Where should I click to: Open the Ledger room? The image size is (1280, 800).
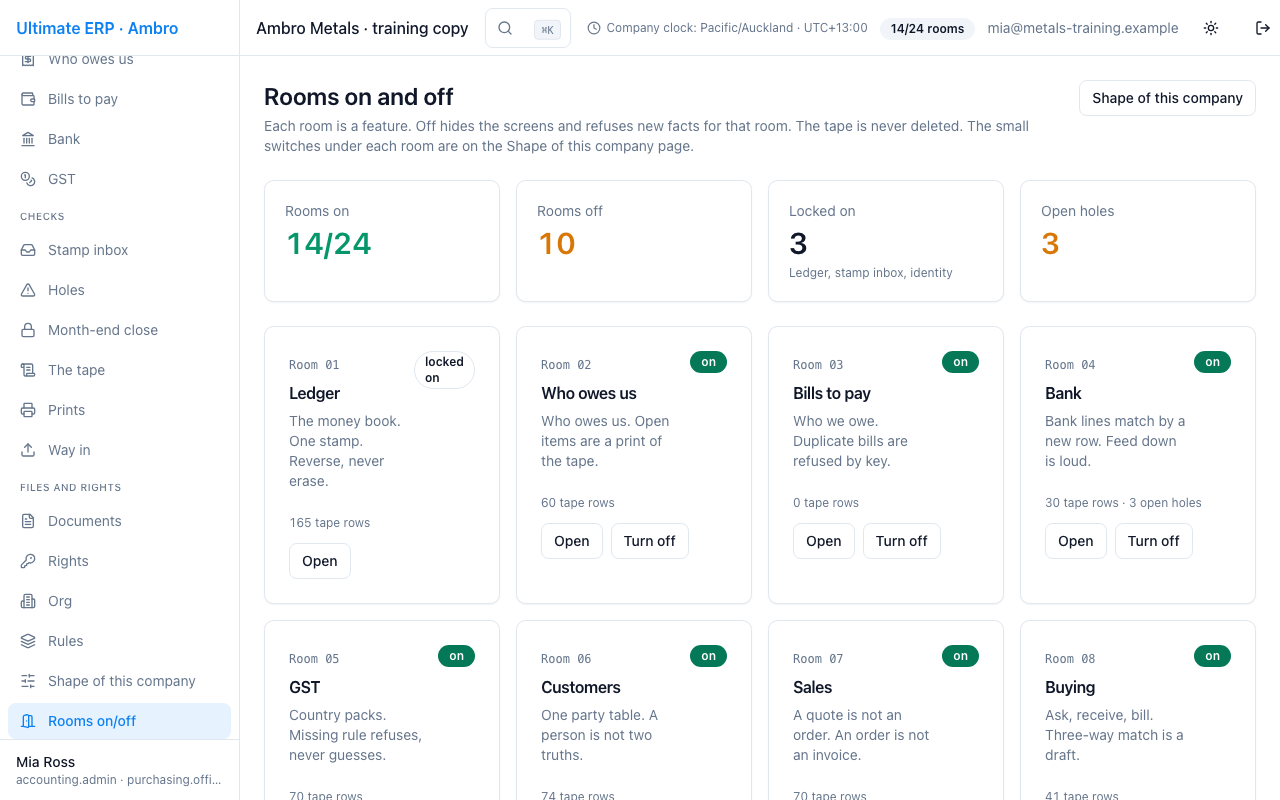[320, 561]
